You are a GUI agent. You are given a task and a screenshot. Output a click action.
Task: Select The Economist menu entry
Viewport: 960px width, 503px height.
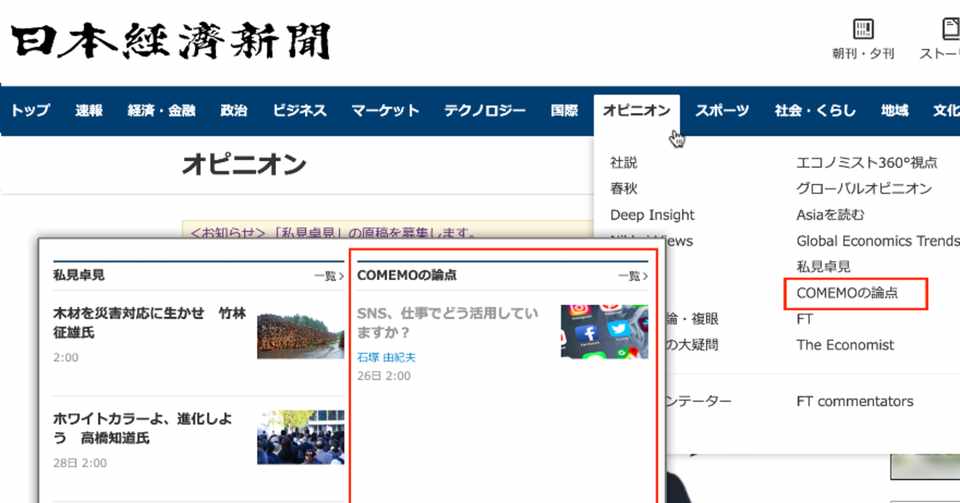(x=845, y=345)
